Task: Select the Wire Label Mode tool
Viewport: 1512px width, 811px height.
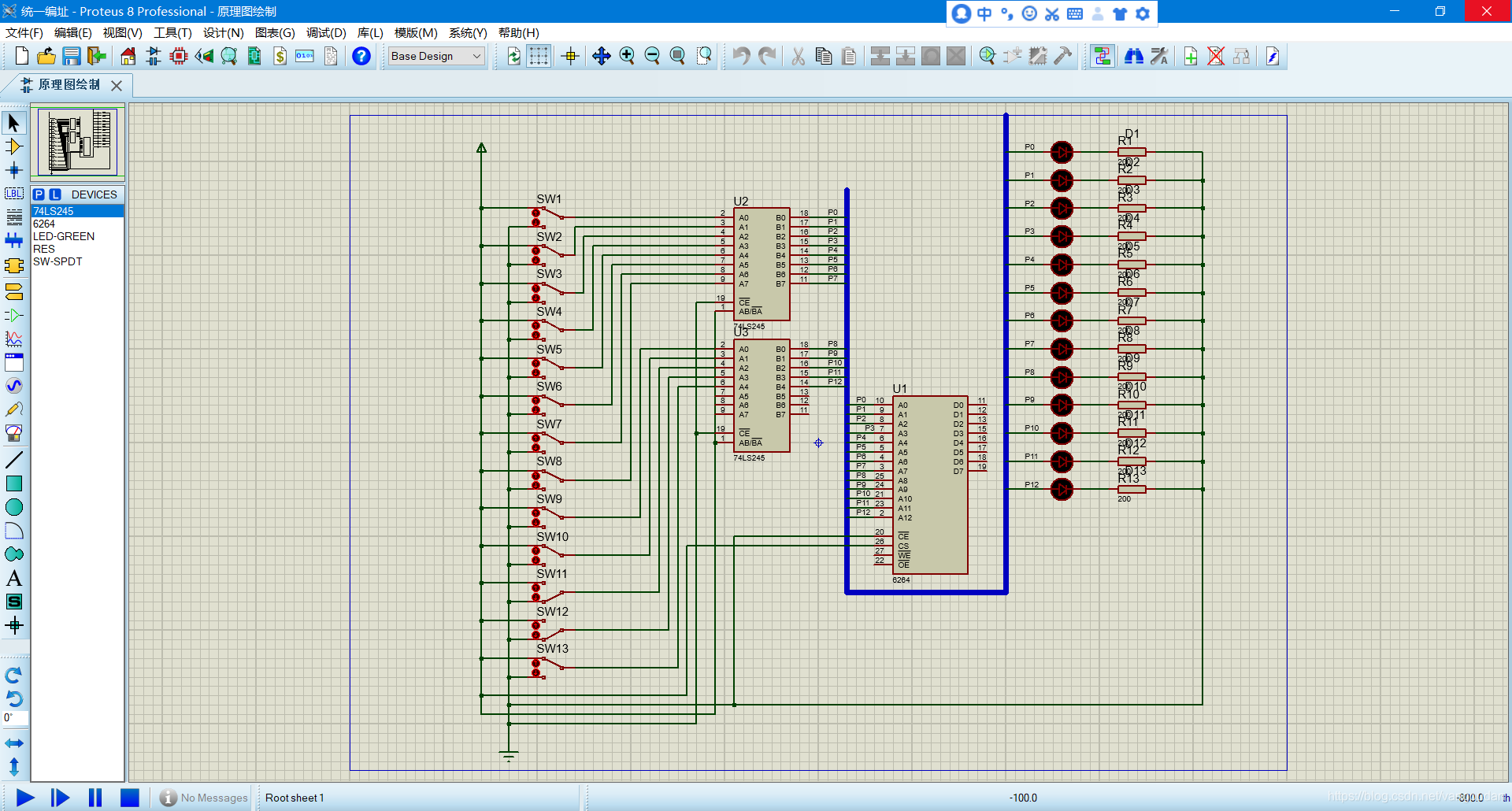Action: pos(14,194)
